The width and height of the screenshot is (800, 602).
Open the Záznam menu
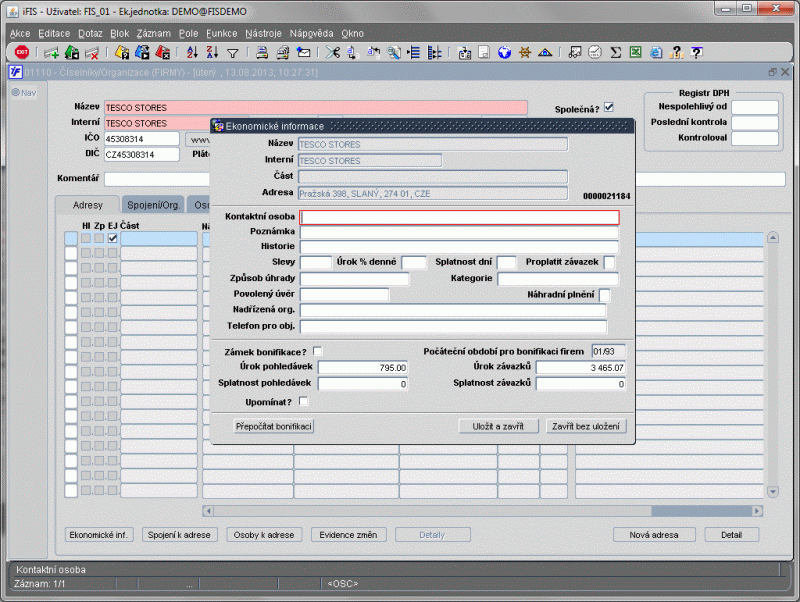[153, 33]
